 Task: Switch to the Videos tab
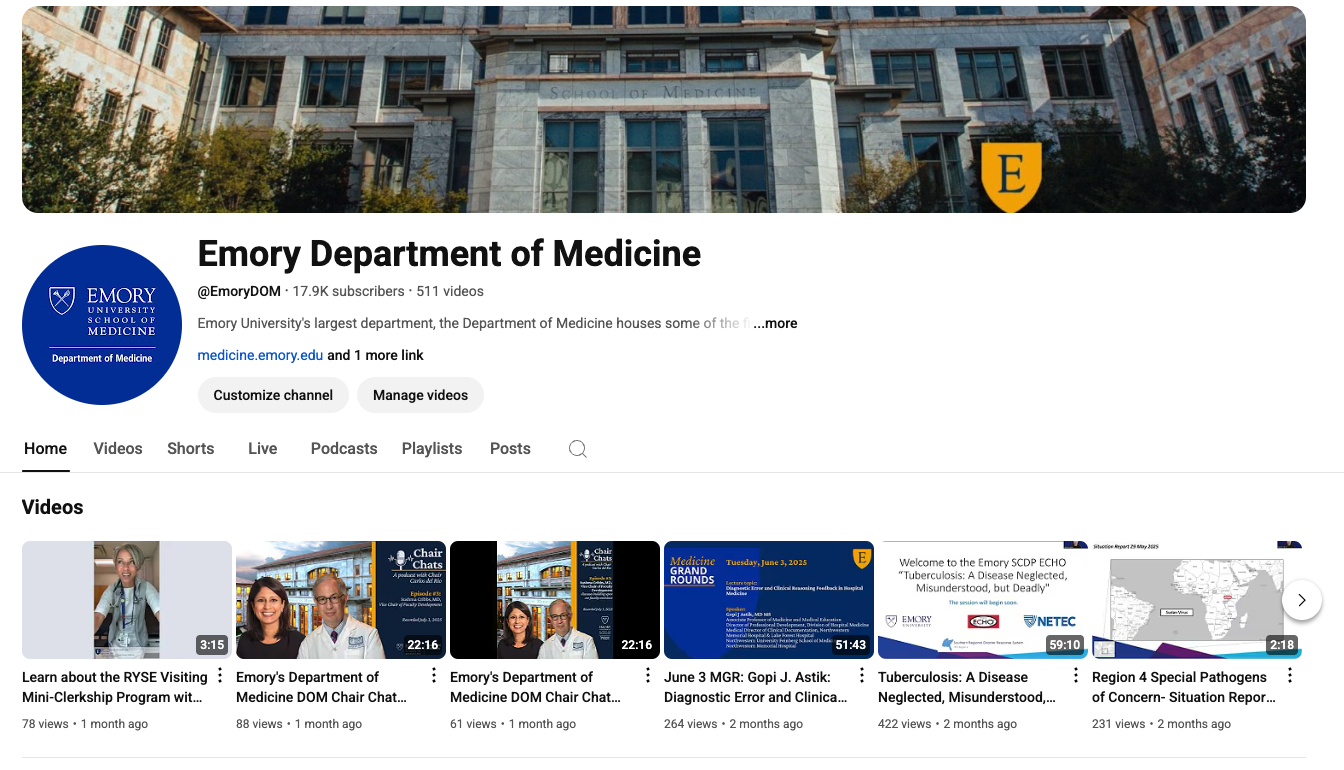[x=117, y=449]
